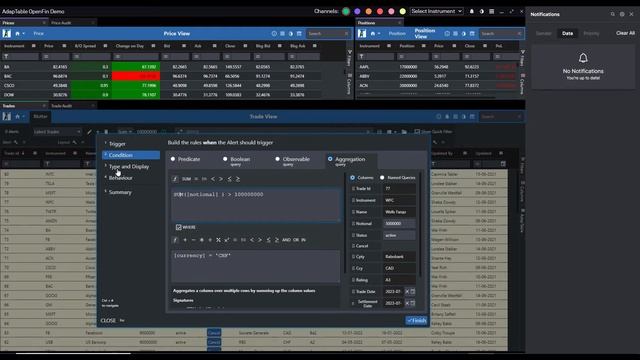Viewport: 640px width, 360px height.
Task: Click Finish button in alert wizard
Action: [x=416, y=320]
